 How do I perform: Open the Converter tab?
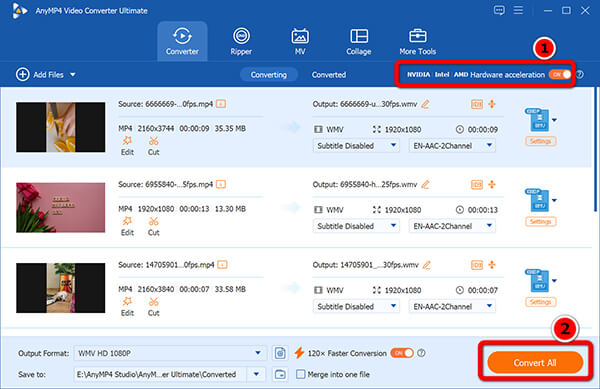182,41
